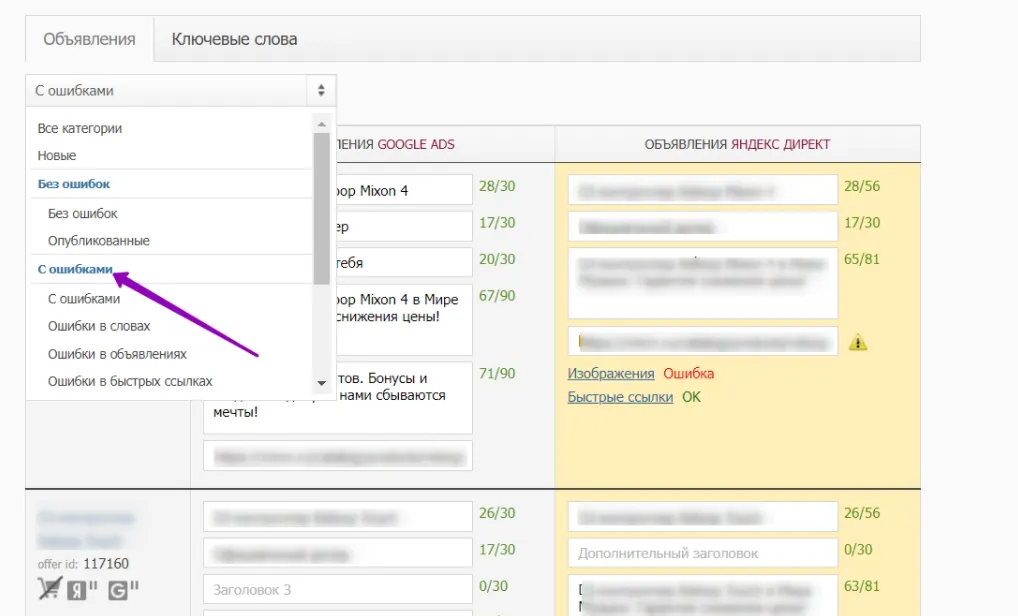Switch to the Ключевые слова tab
The height and width of the screenshot is (616, 1018).
(x=234, y=39)
